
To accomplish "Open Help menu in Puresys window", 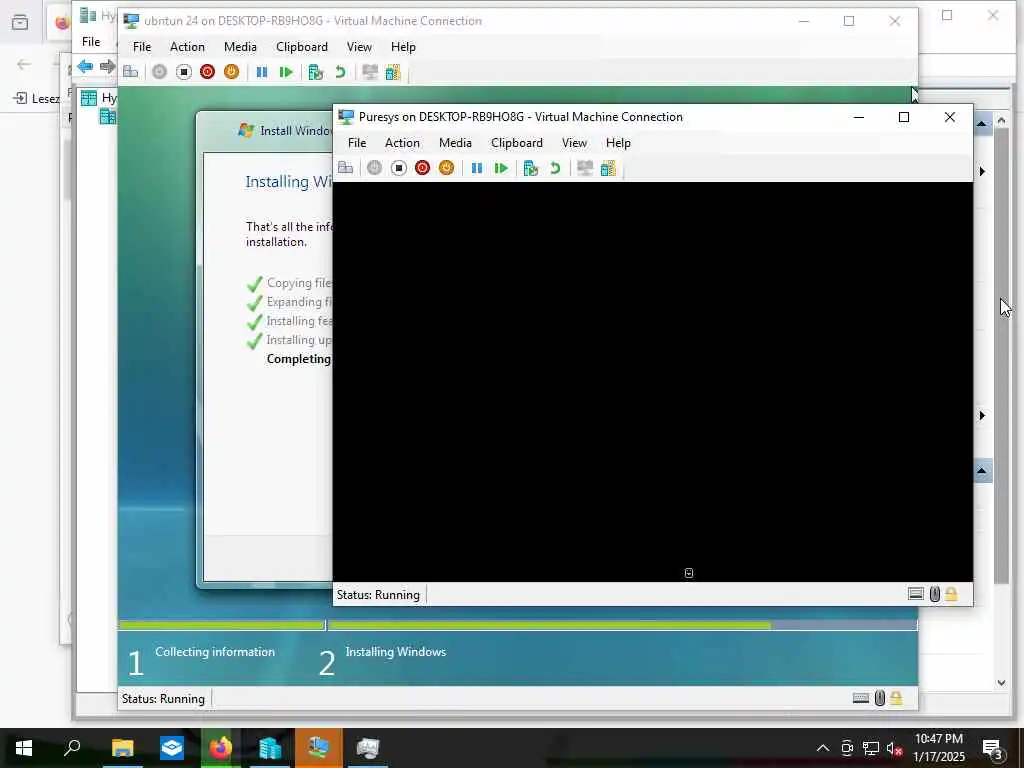I will (x=618, y=142).
